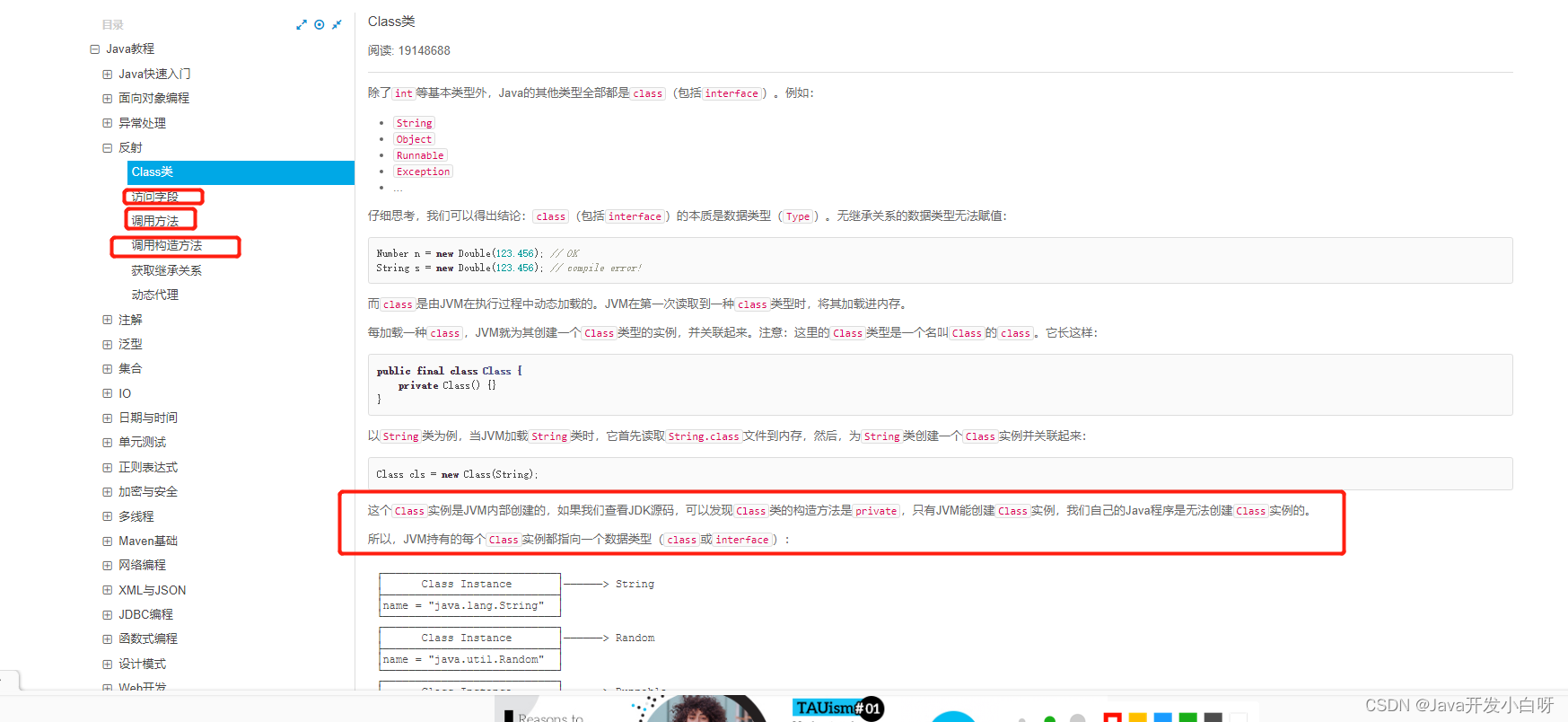Viewport: 1568px width, 722px height.
Task: Open the Class类 chapter in the sidebar
Action: coord(241,172)
